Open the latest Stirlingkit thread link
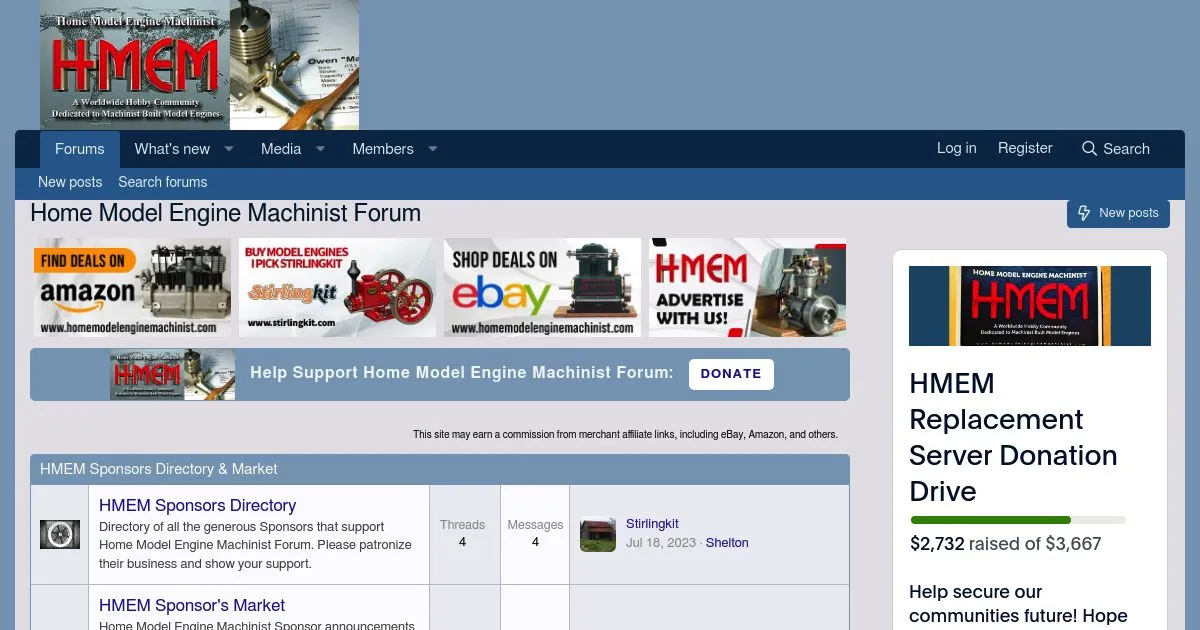 652,524
